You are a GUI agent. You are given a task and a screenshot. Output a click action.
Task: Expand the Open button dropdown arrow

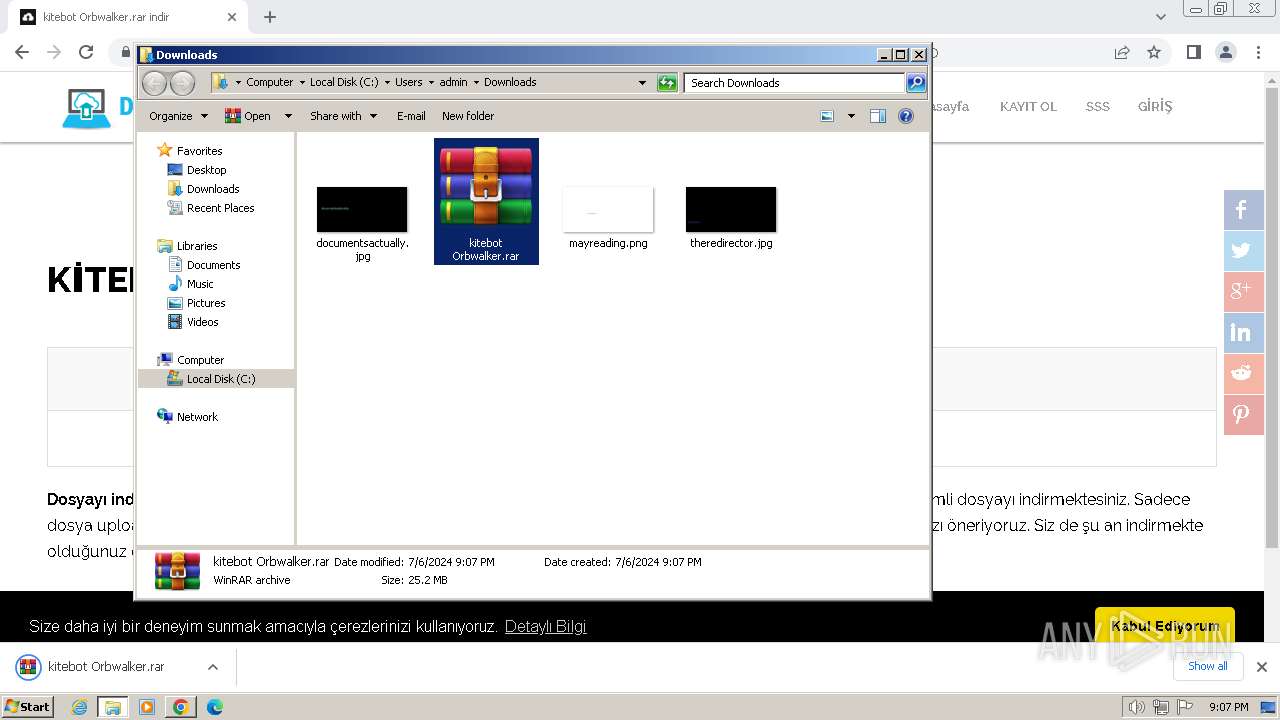pos(288,116)
